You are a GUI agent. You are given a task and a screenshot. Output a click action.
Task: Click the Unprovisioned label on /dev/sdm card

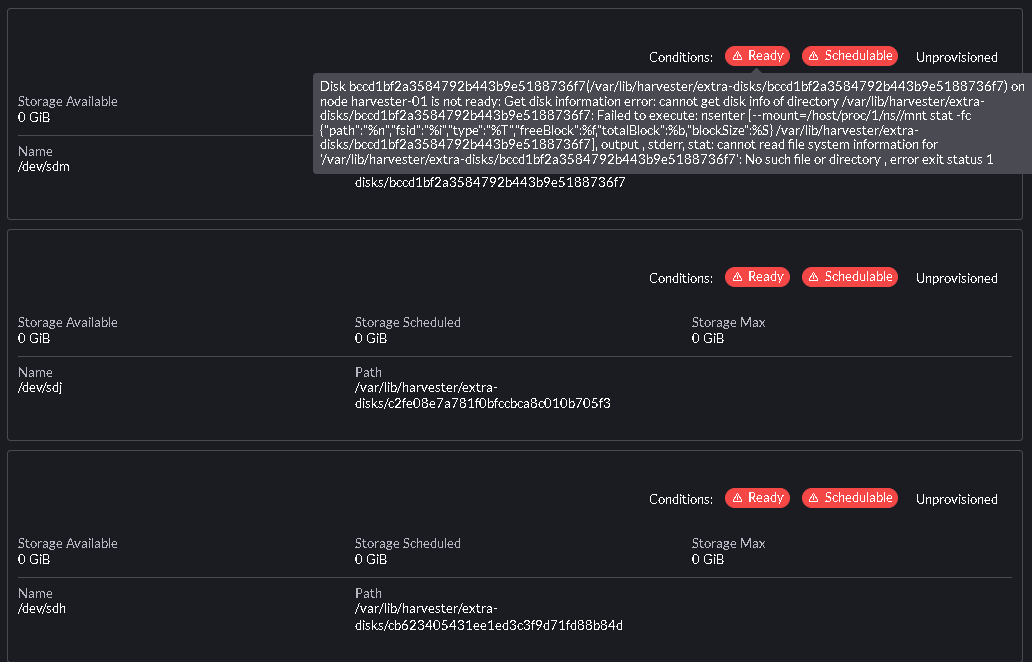pyautogui.click(x=956, y=58)
